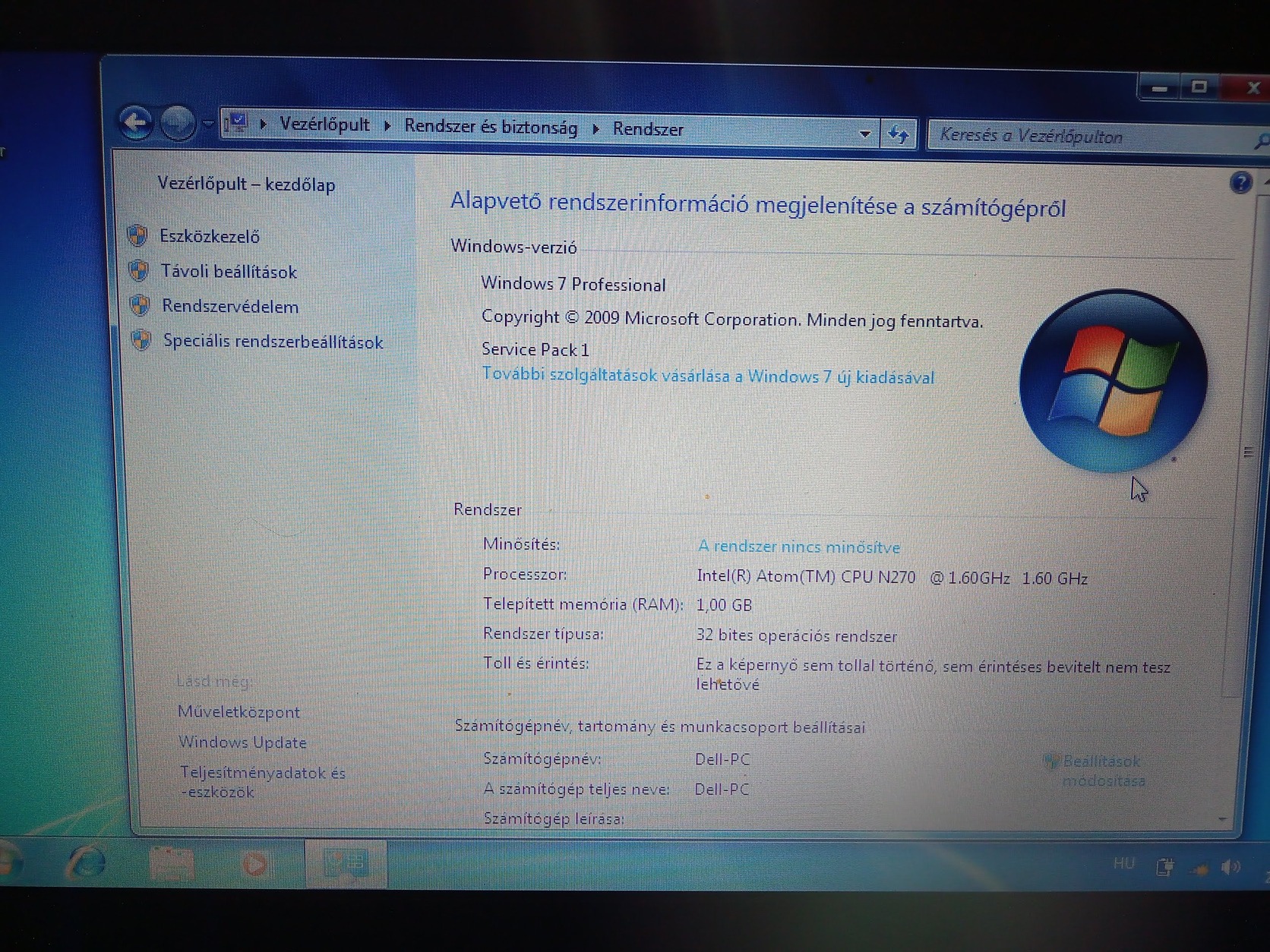This screenshot has height=952, width=1270.
Task: Open the recent pages dropdown beside Forward
Action: coord(207,124)
